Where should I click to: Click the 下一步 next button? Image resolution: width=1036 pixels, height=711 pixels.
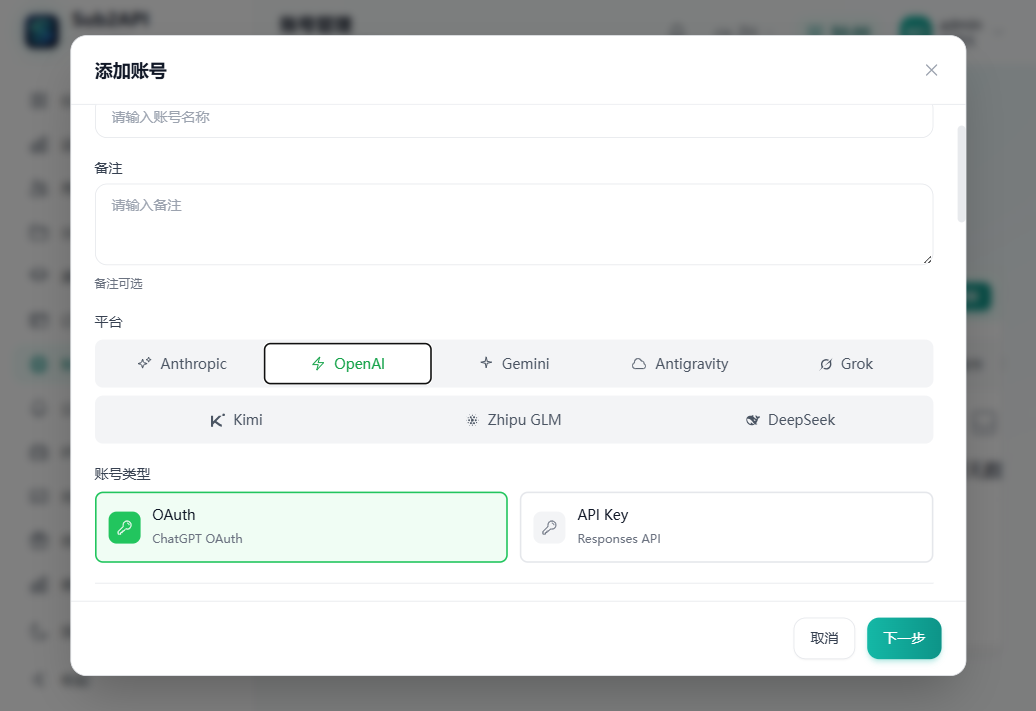pyautogui.click(x=904, y=638)
